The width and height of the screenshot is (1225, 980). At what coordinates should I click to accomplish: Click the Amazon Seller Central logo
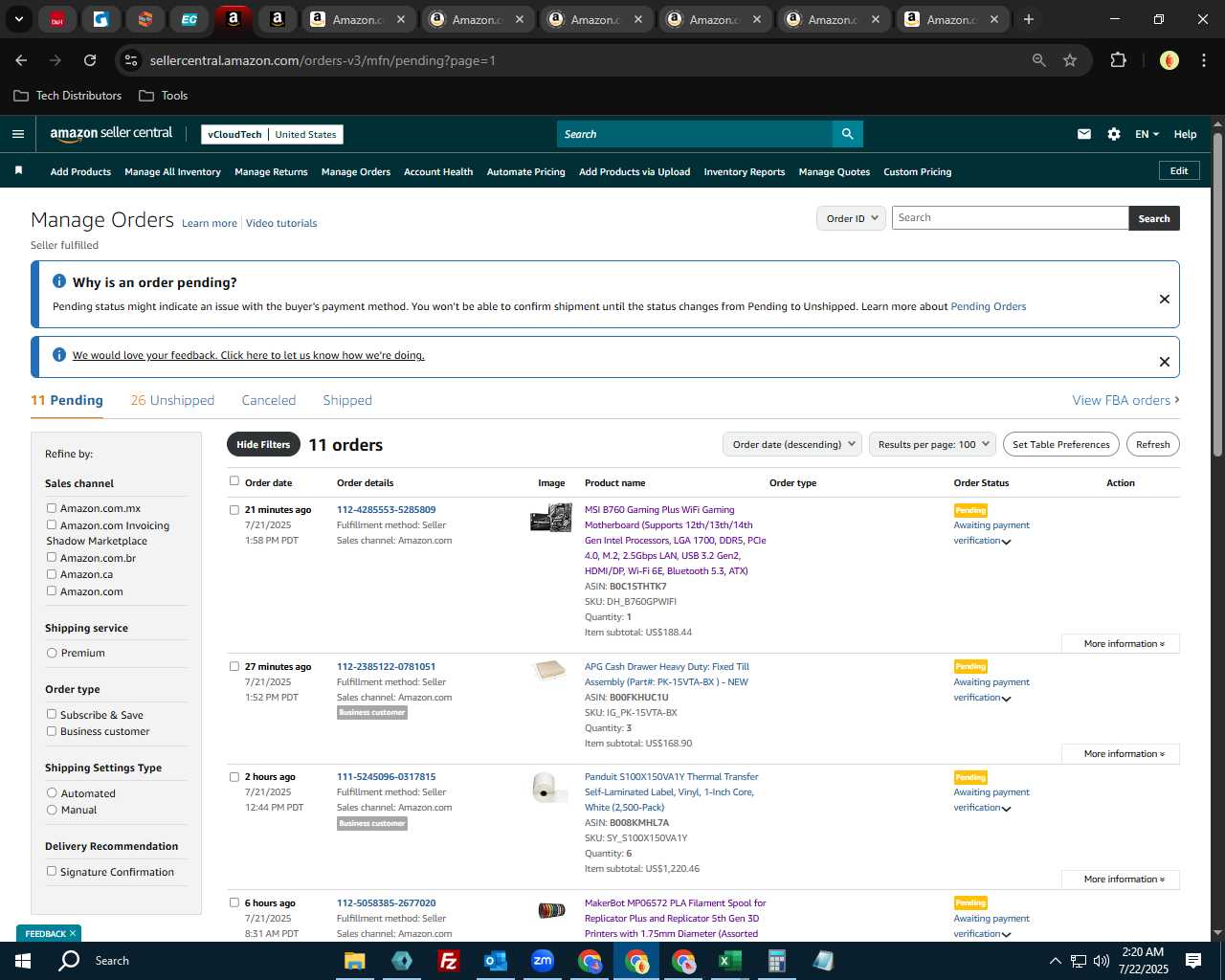coord(111,134)
